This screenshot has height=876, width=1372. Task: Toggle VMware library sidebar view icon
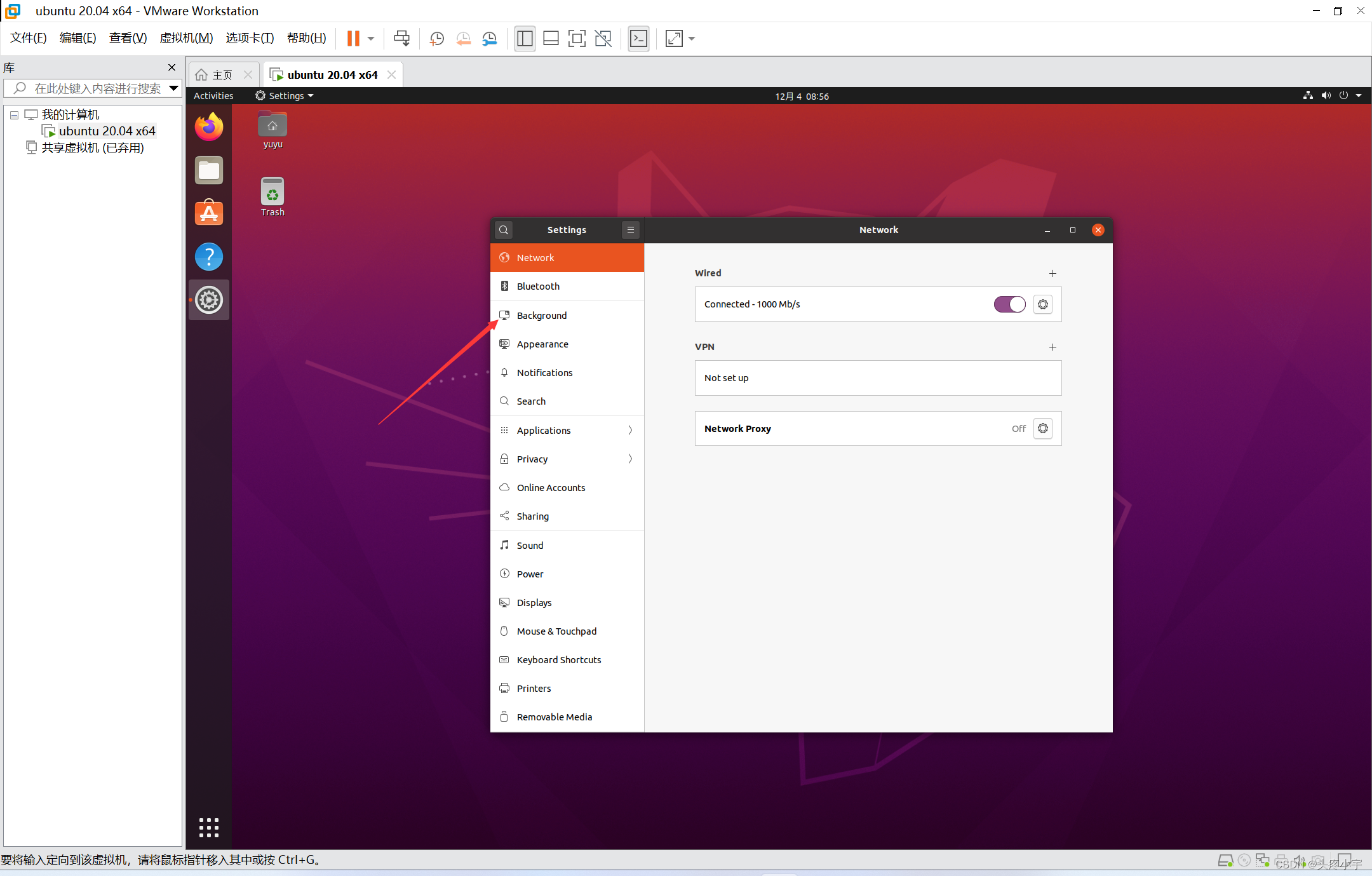point(525,39)
